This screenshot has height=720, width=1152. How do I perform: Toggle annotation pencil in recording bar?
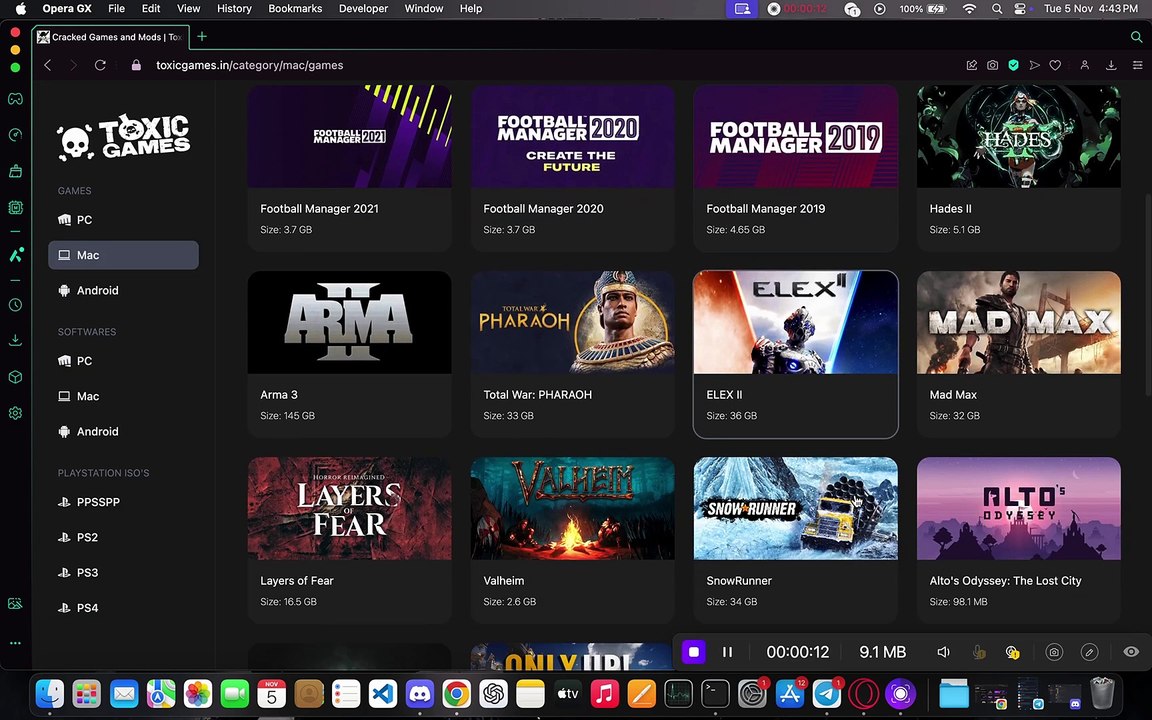[x=1090, y=652]
